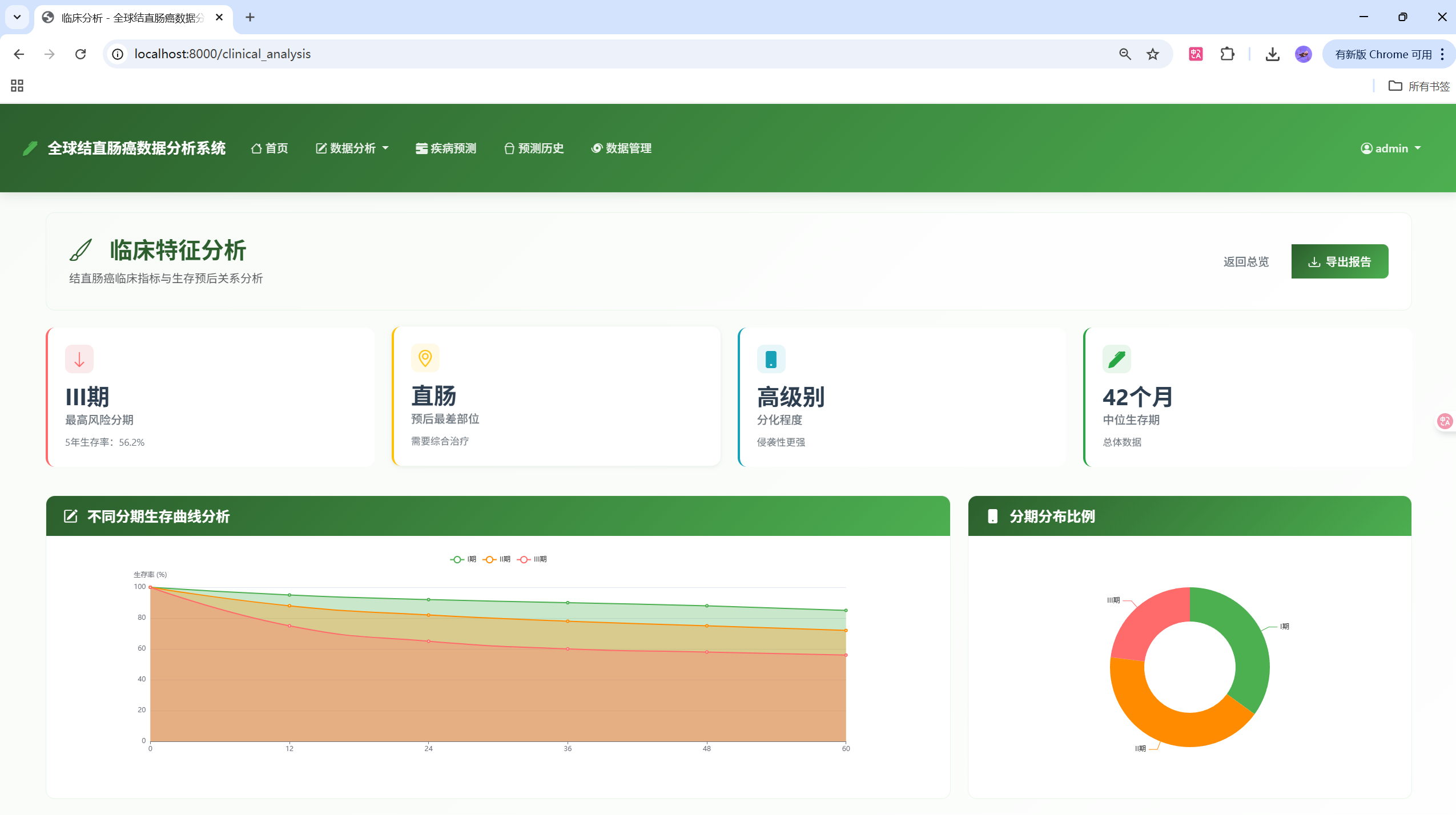This screenshot has width=1456, height=815.
Task: Open the 疾病预测 menu item
Action: 445,148
